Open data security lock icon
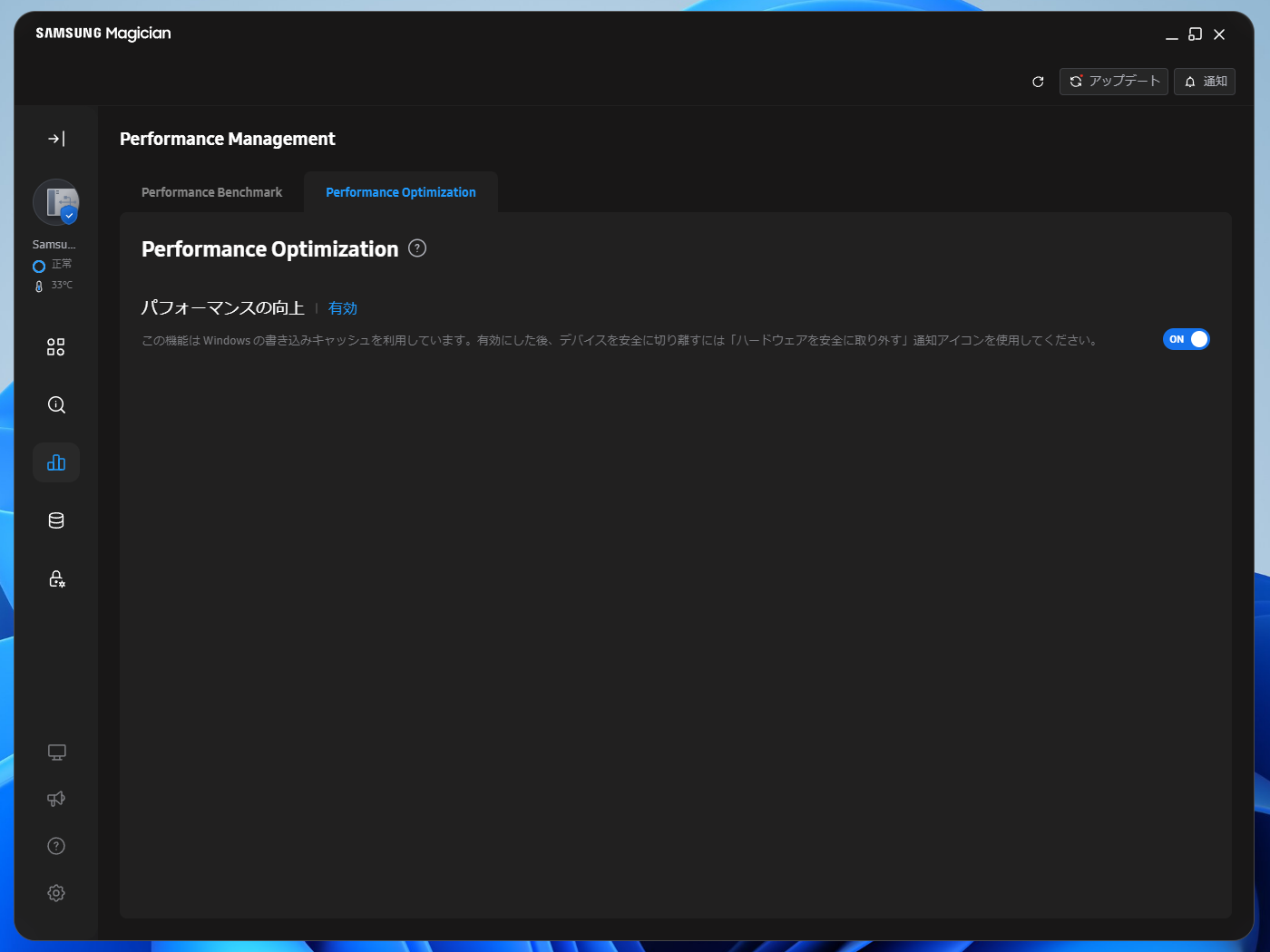1270x952 pixels. click(56, 578)
